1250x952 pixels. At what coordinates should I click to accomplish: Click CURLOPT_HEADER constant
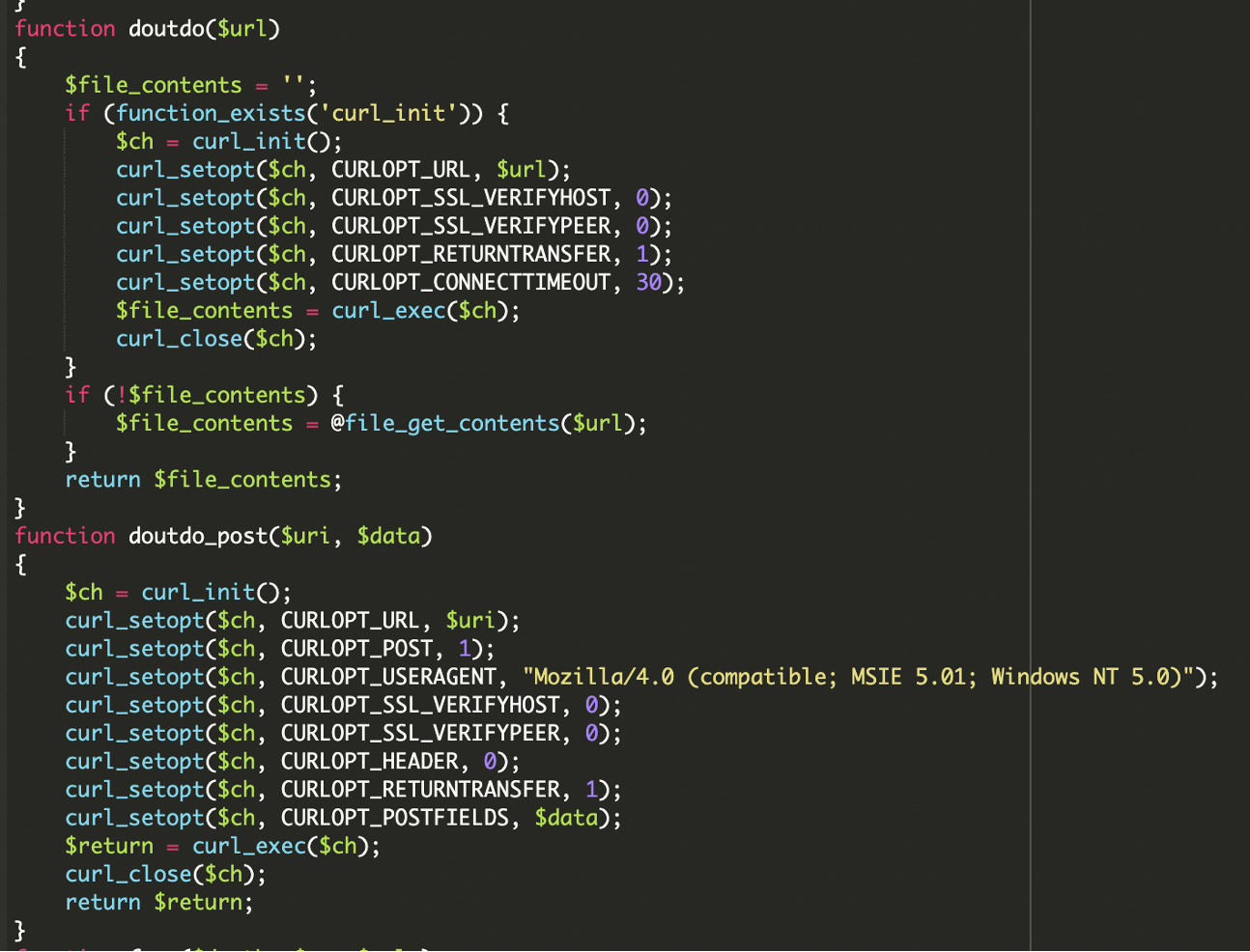click(x=369, y=762)
